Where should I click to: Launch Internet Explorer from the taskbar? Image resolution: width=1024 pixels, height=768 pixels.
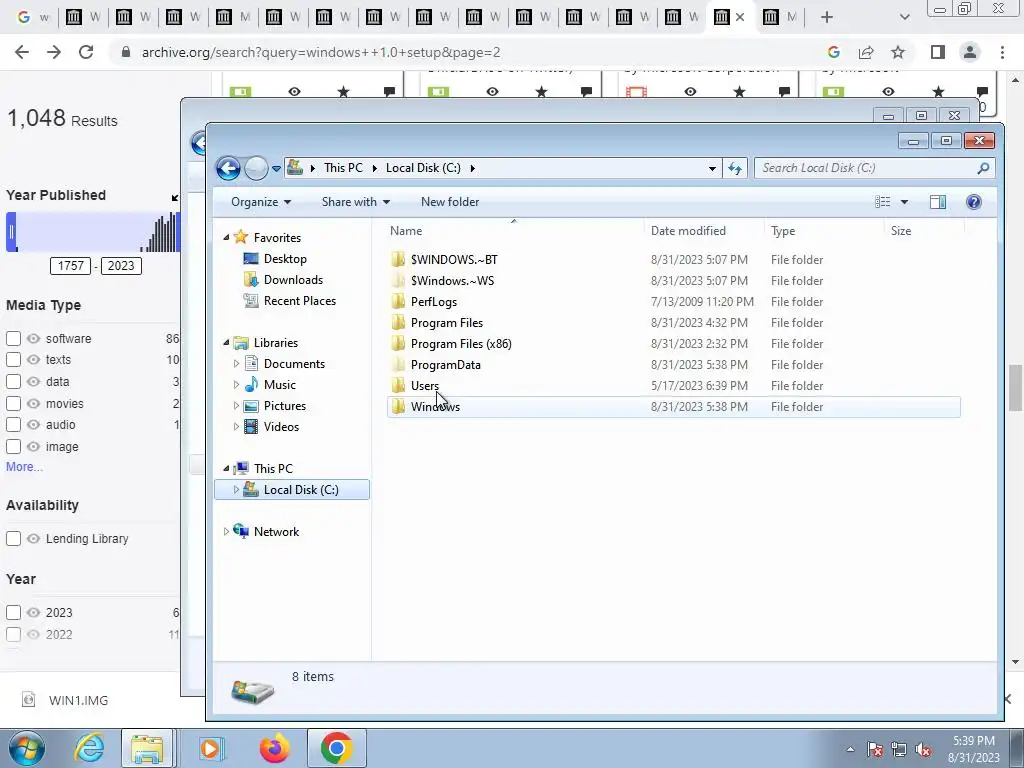click(89, 748)
